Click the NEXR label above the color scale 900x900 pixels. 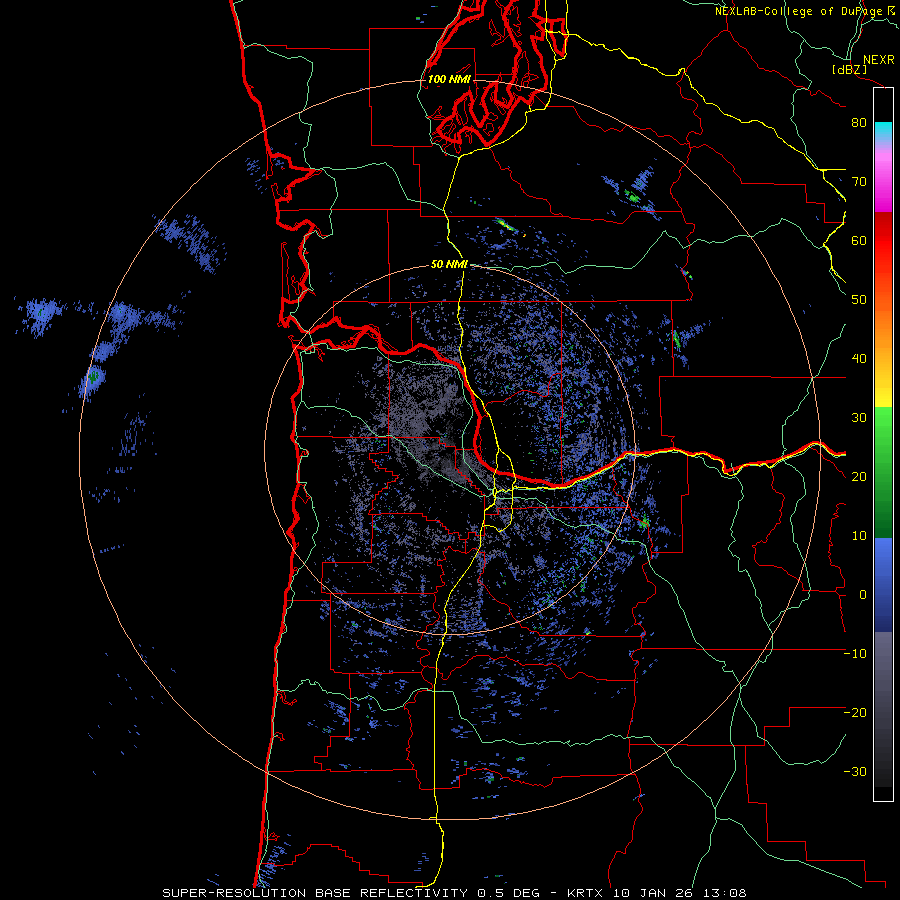(878, 60)
